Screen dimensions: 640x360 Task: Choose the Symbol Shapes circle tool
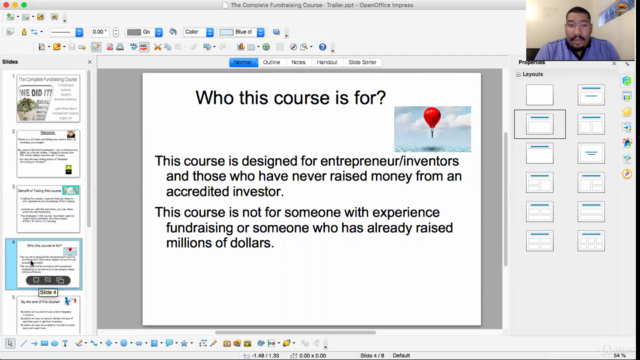pos(124,344)
